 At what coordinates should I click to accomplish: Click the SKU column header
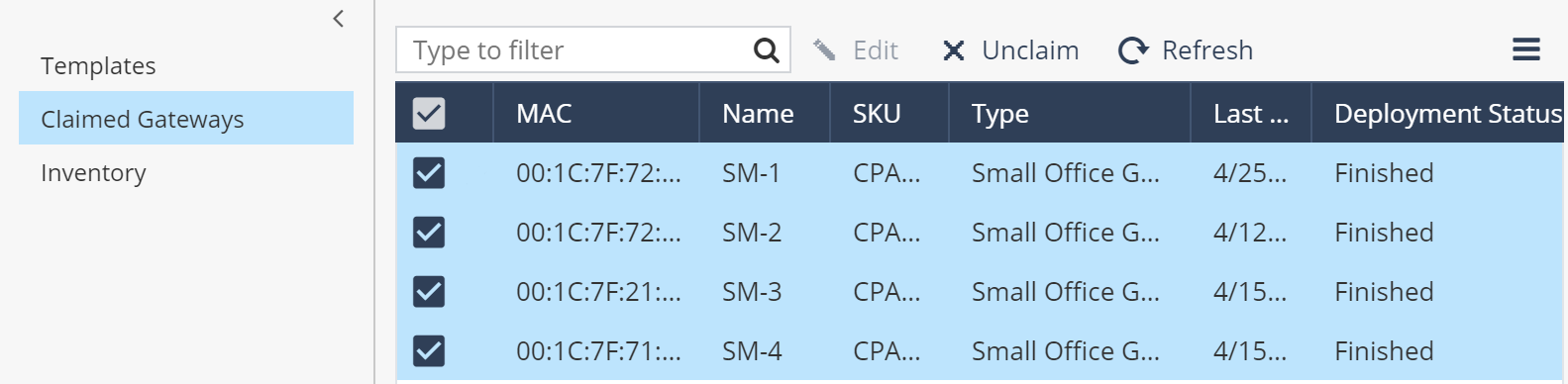coord(889,114)
